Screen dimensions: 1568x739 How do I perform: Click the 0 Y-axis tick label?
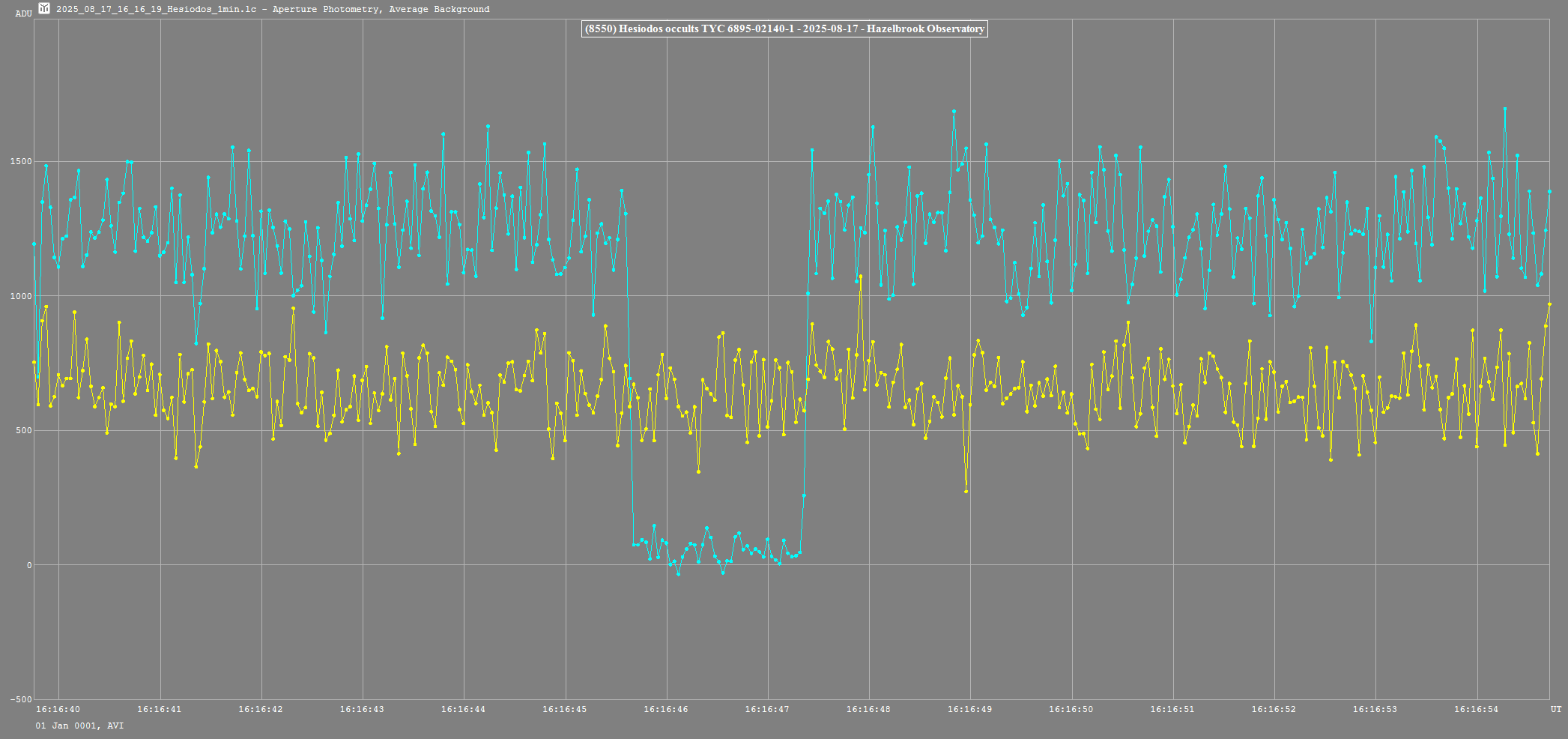[29, 565]
